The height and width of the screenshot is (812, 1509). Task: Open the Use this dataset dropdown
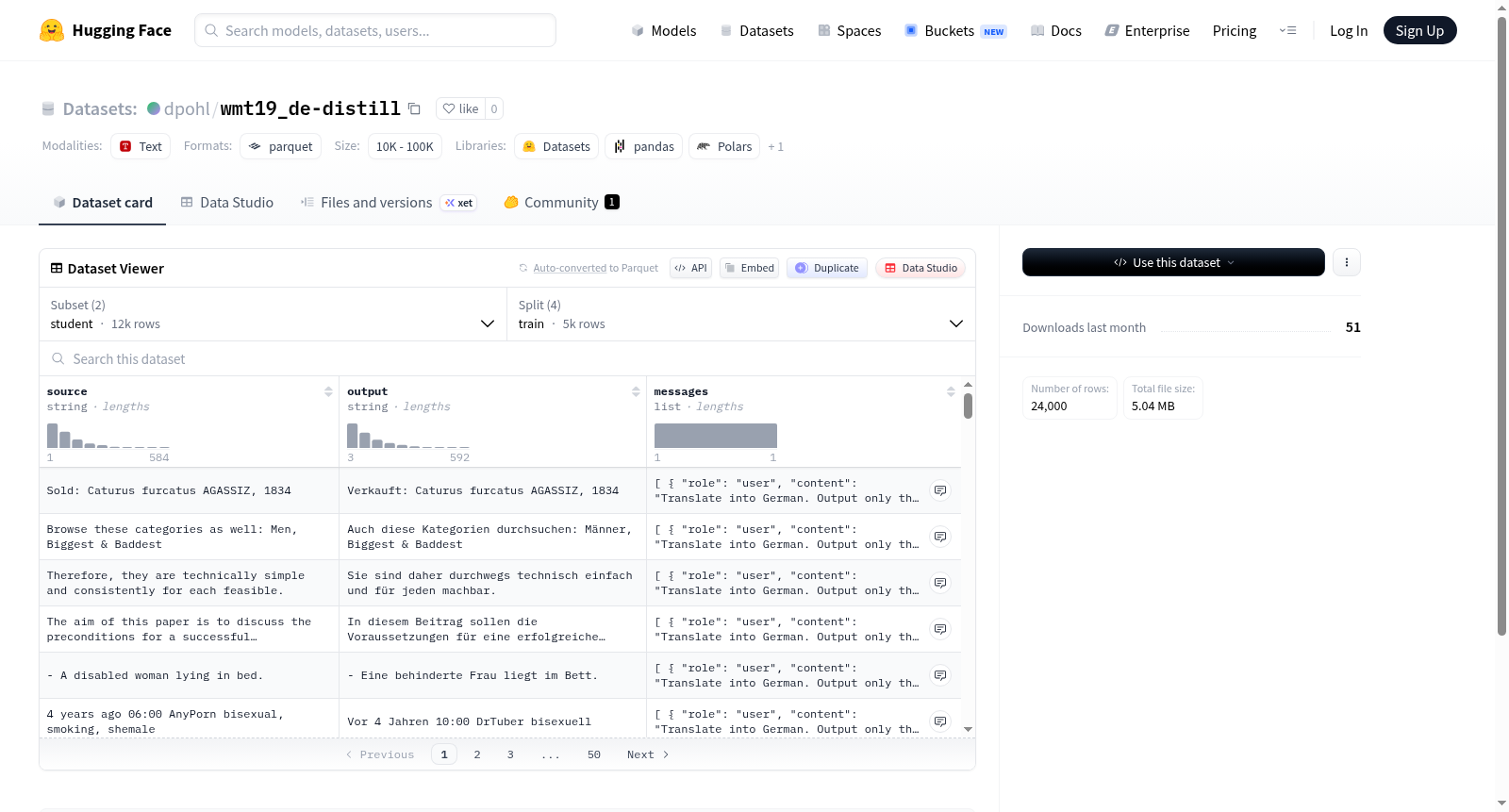pyautogui.click(x=1173, y=262)
